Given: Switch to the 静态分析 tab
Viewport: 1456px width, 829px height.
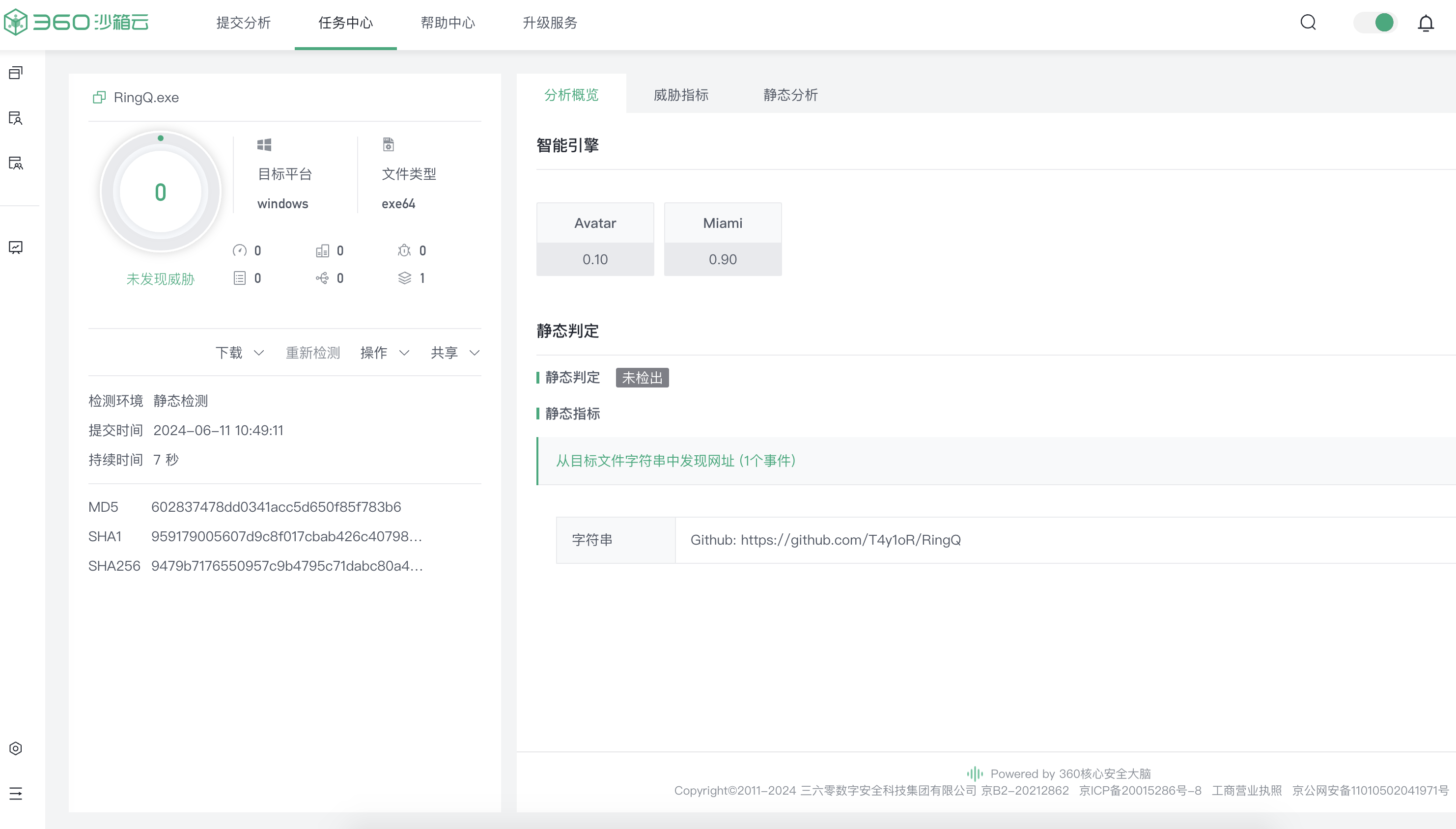Looking at the screenshot, I should pos(790,94).
